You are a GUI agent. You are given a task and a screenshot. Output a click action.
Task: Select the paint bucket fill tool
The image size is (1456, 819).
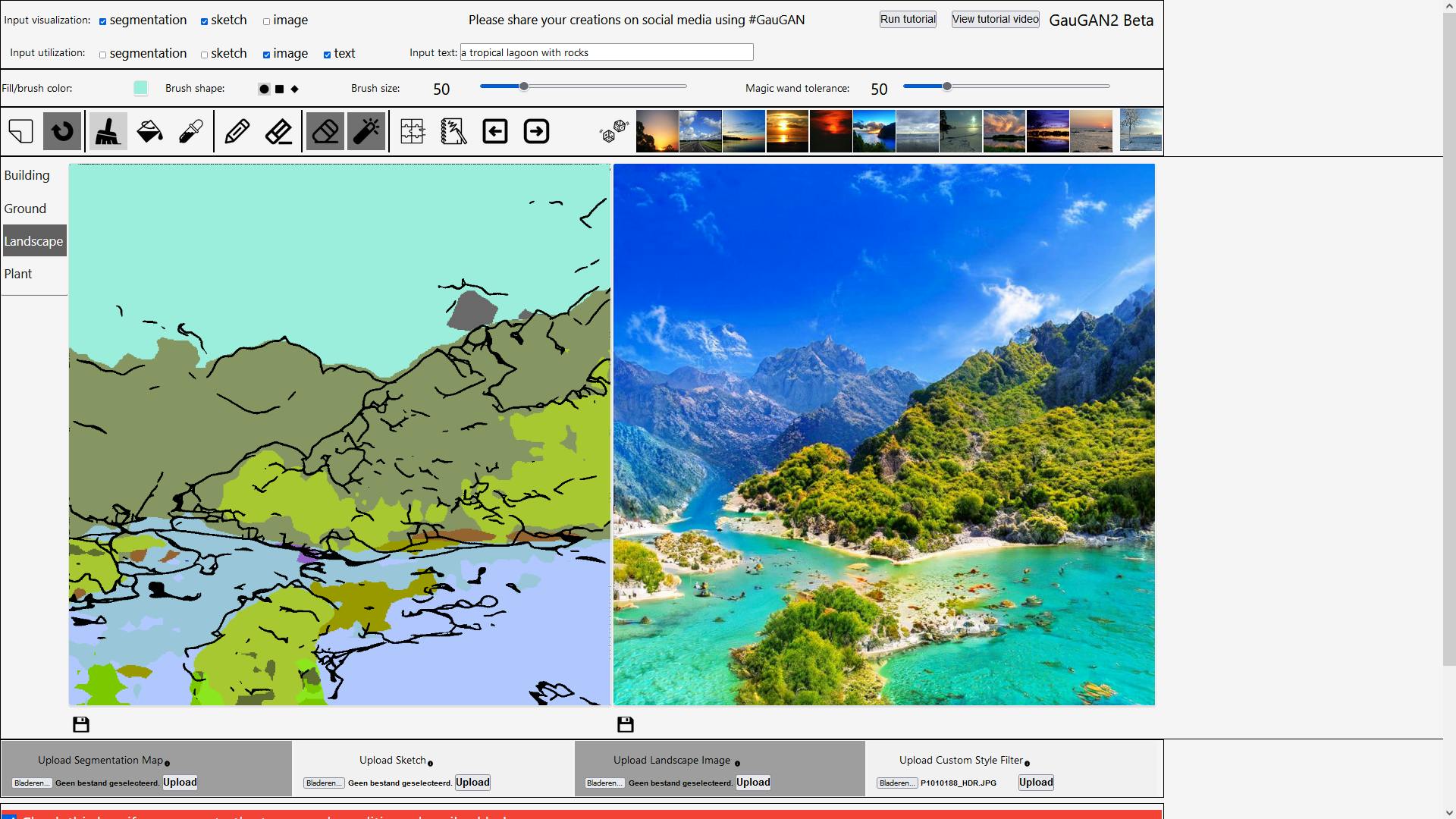149,131
